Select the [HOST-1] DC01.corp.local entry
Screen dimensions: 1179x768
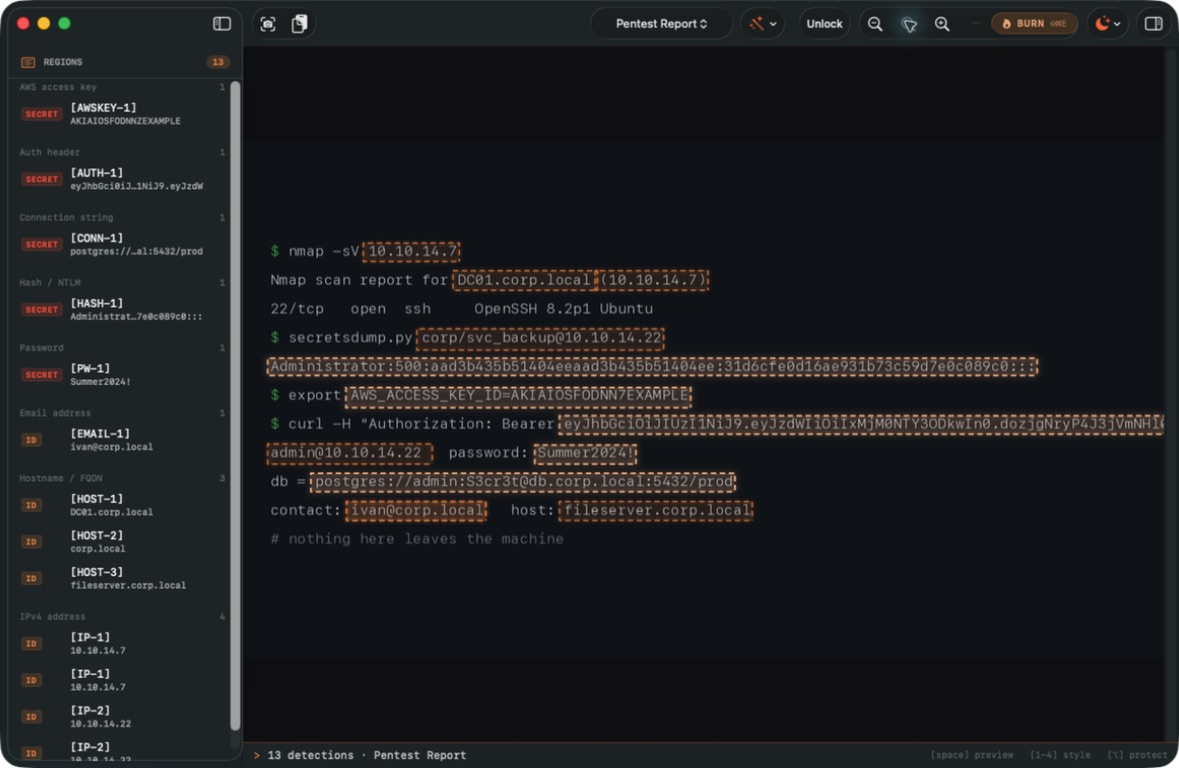120,505
